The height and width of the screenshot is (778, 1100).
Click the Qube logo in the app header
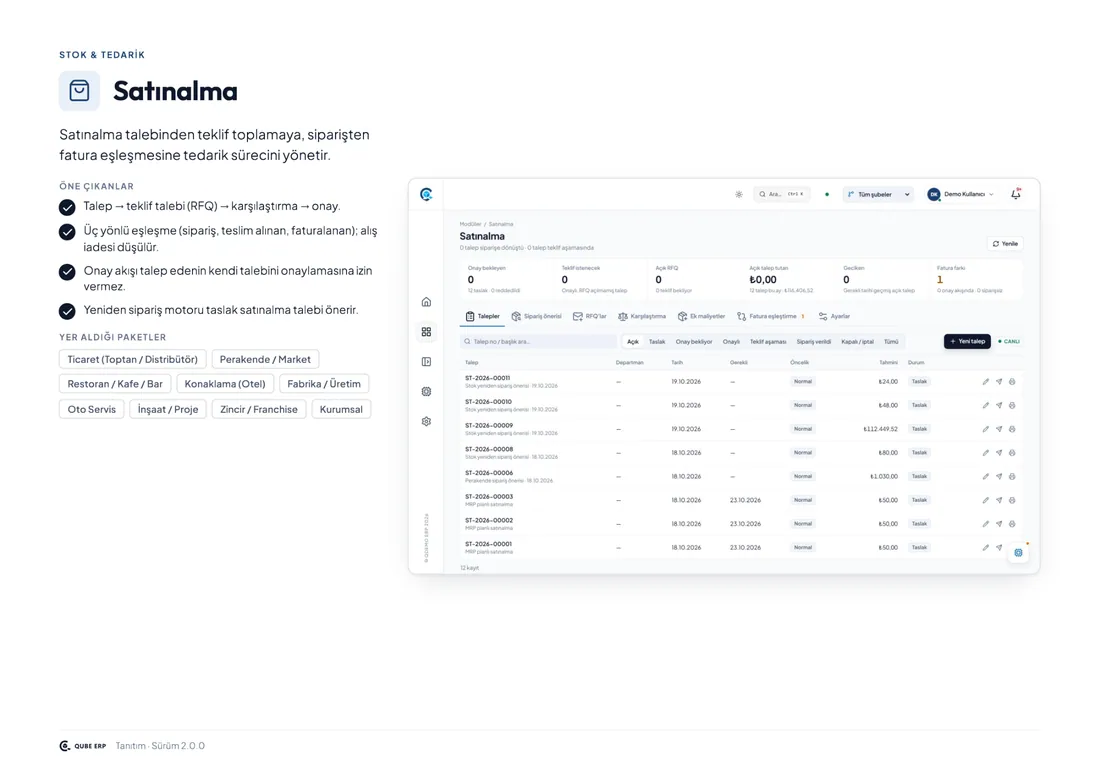tap(426, 194)
